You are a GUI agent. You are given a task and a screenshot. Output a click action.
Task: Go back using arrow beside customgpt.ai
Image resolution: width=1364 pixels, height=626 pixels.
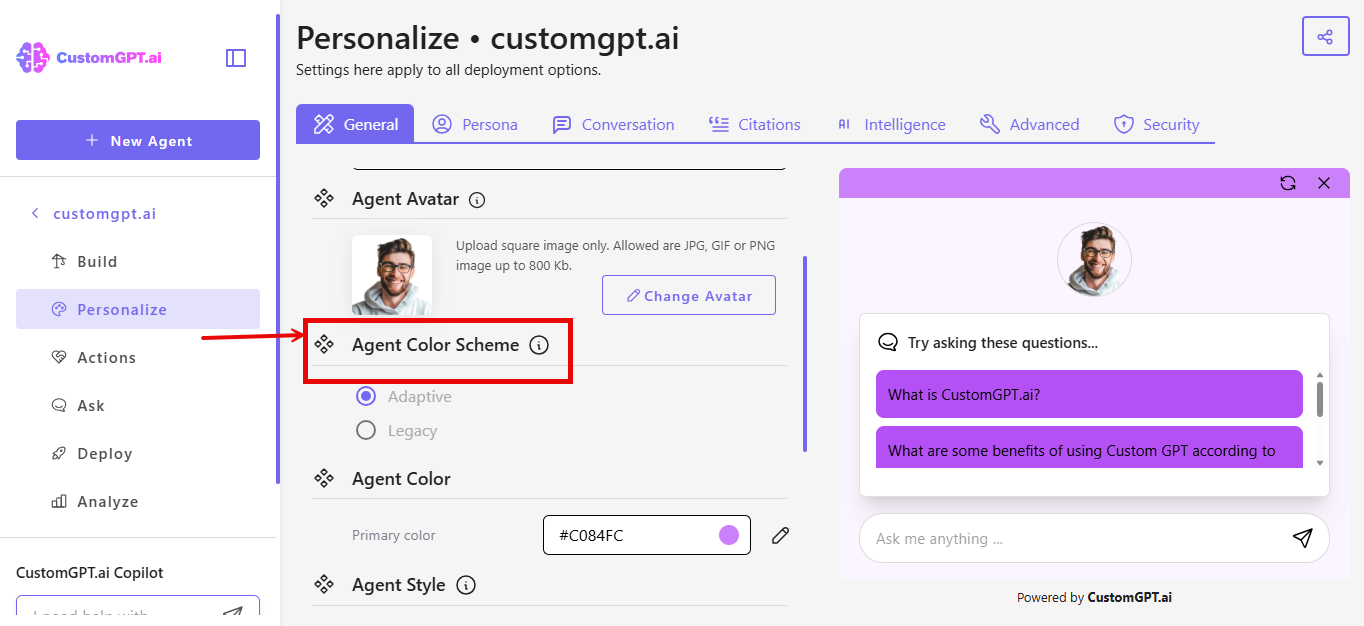(35, 213)
